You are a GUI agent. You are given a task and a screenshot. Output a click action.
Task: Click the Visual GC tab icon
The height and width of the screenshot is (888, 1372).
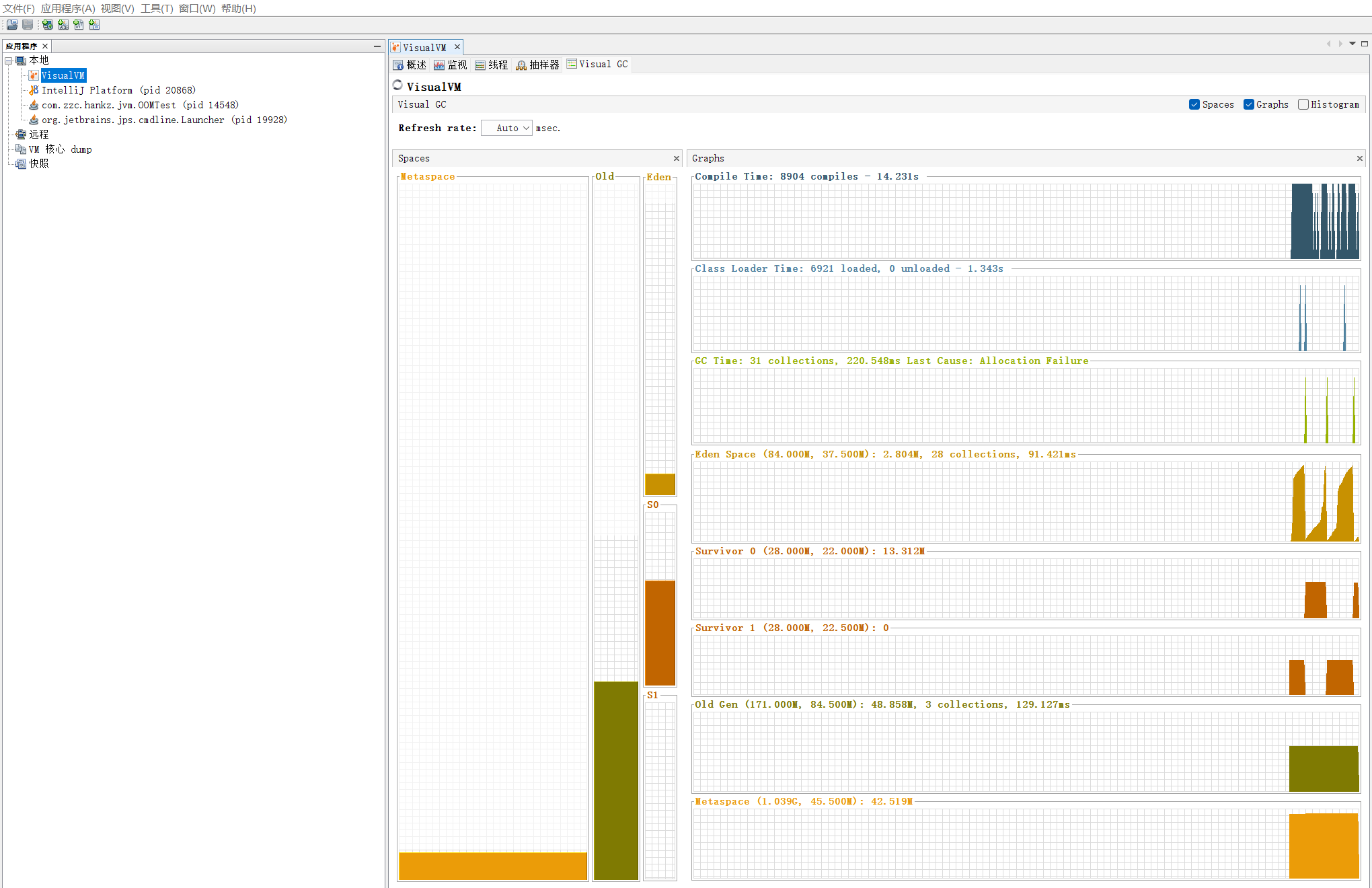pos(572,64)
